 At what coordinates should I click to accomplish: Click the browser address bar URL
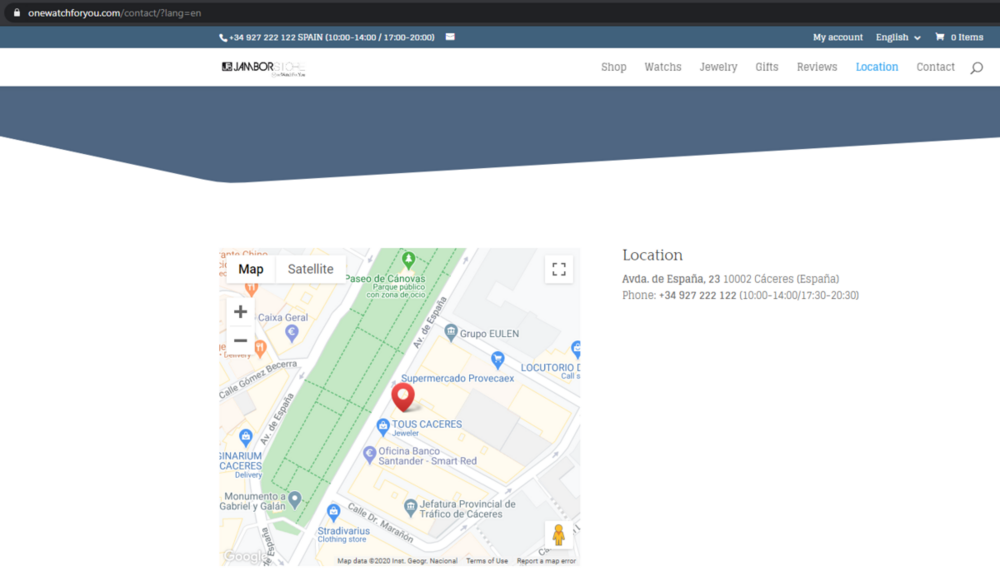click(x=114, y=12)
